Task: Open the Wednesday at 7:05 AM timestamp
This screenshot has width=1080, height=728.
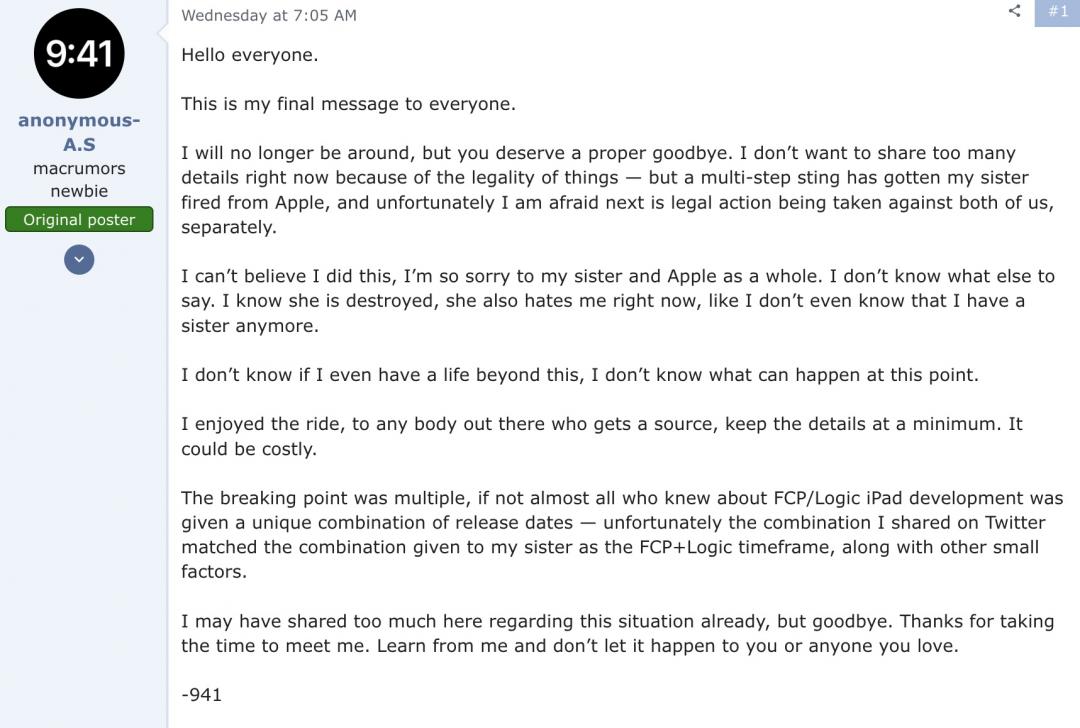Action: (x=268, y=15)
